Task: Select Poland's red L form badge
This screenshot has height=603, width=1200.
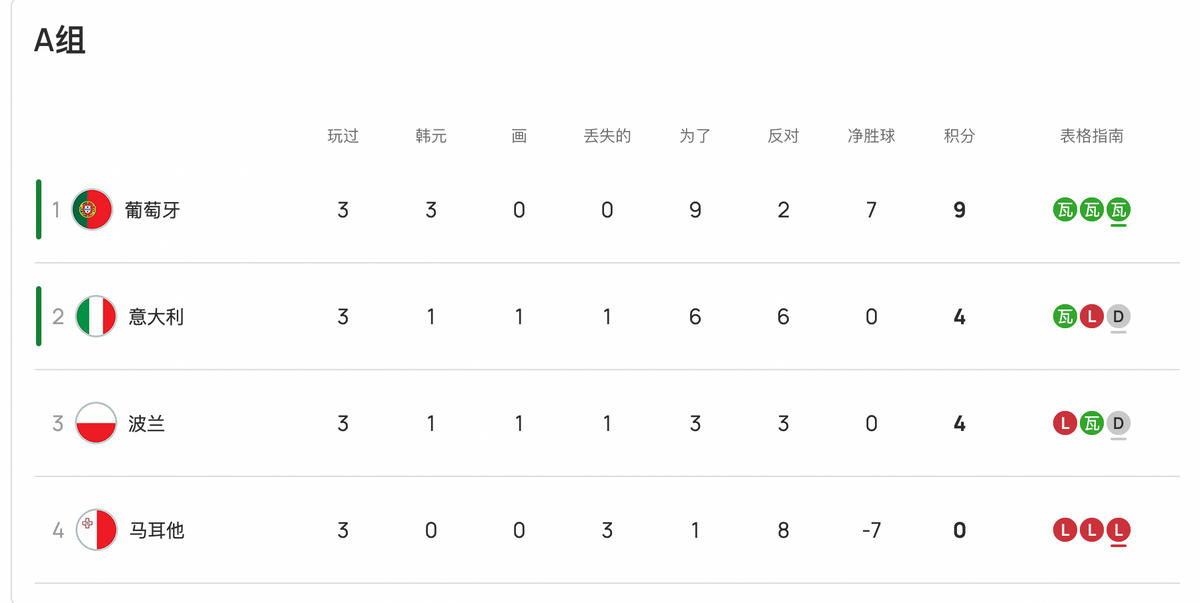Action: (x=1065, y=423)
